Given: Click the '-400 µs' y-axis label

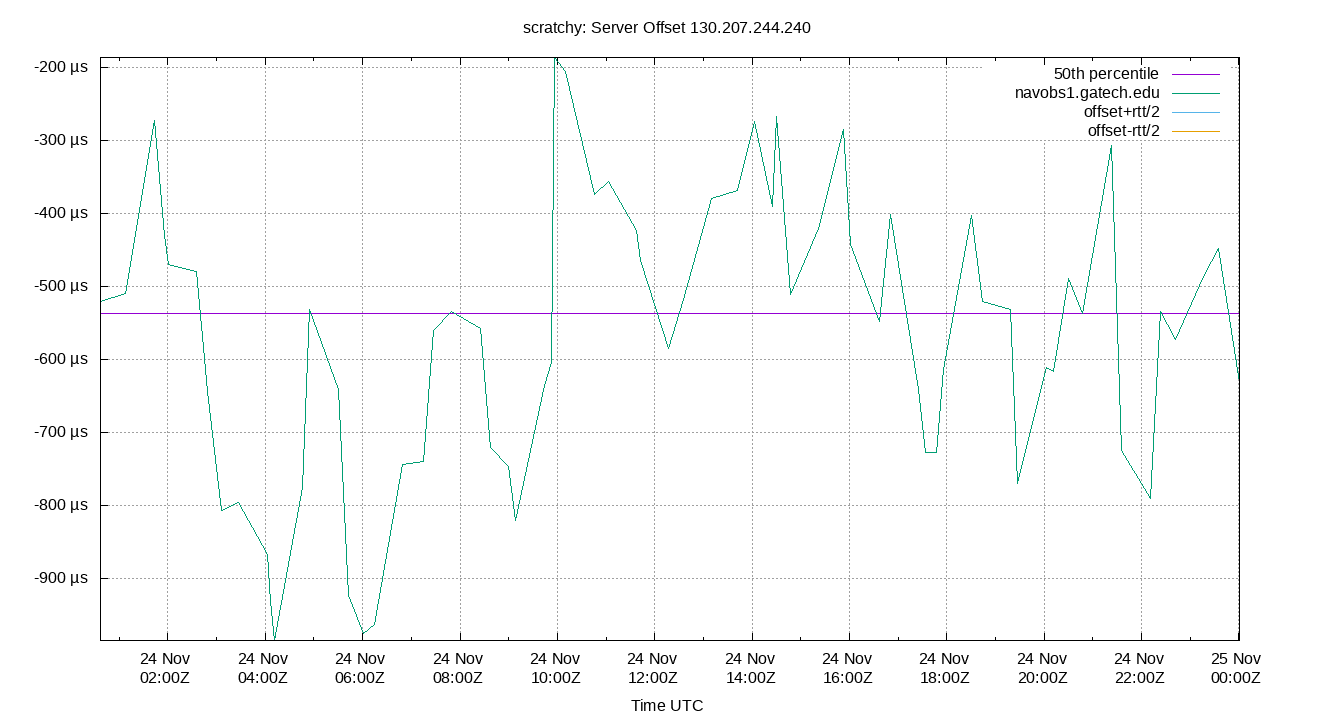Looking at the screenshot, I should click(61, 213).
